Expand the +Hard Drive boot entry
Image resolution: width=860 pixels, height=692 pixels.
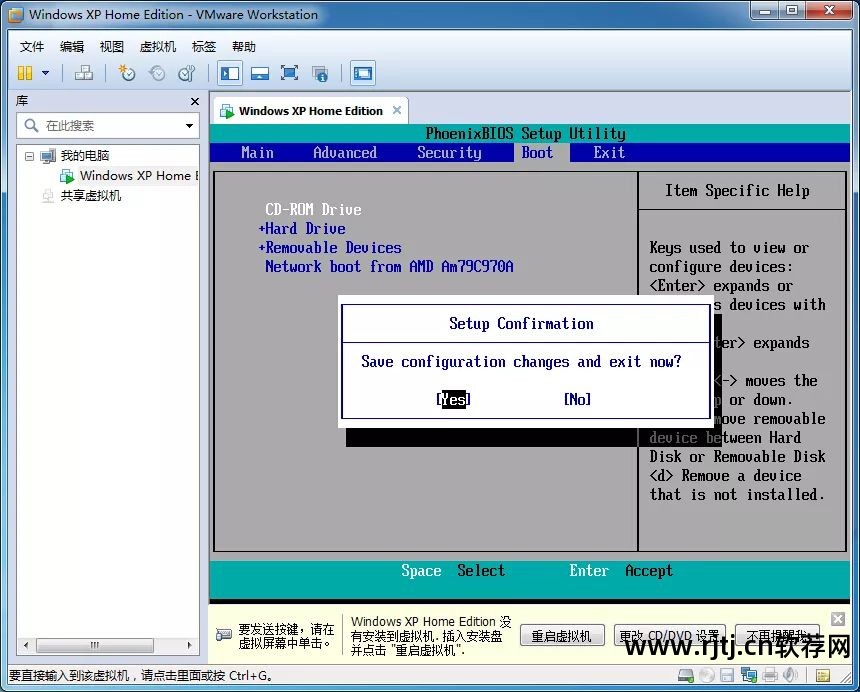(x=302, y=229)
